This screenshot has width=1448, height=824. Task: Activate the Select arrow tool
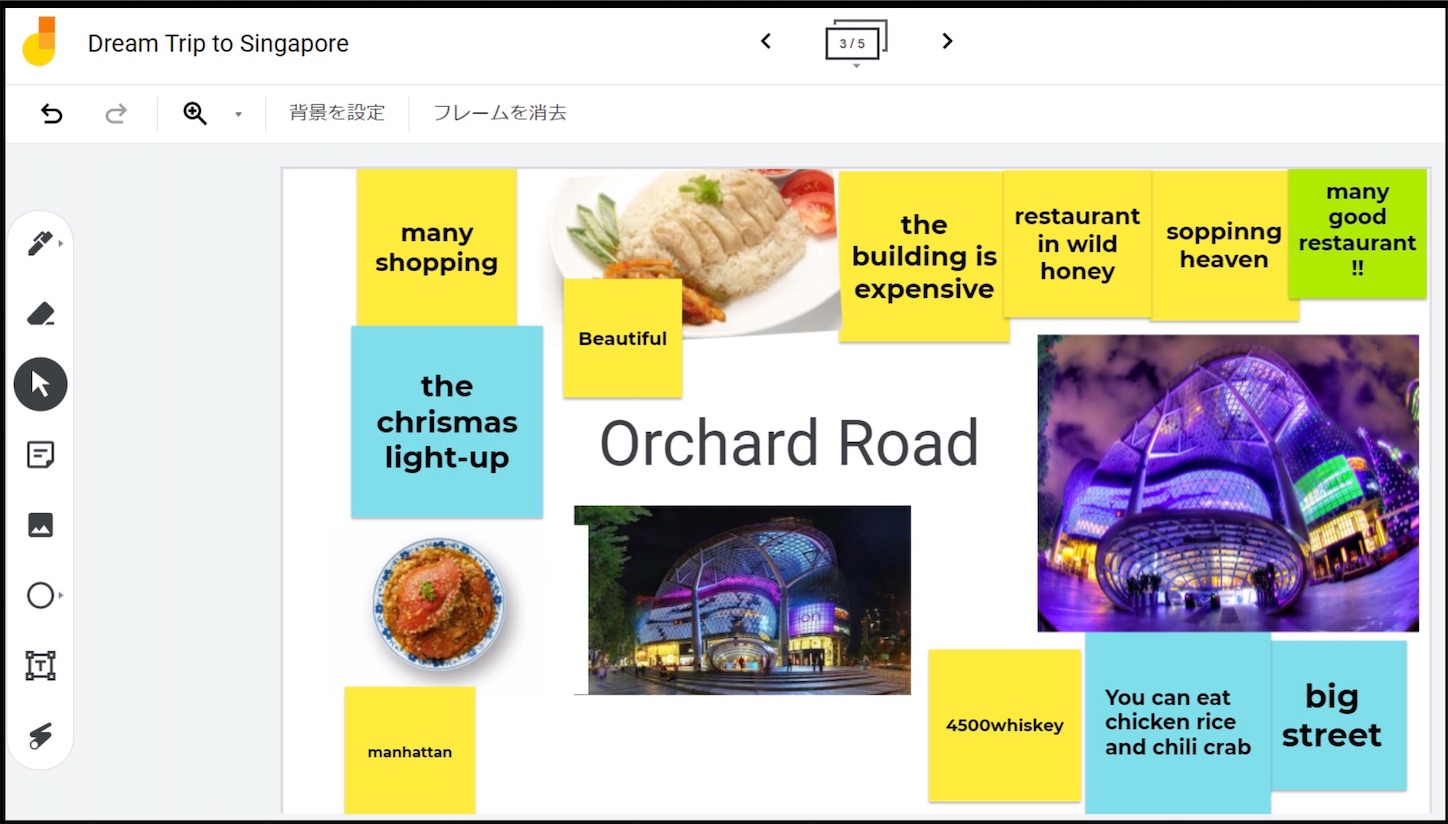coord(40,384)
